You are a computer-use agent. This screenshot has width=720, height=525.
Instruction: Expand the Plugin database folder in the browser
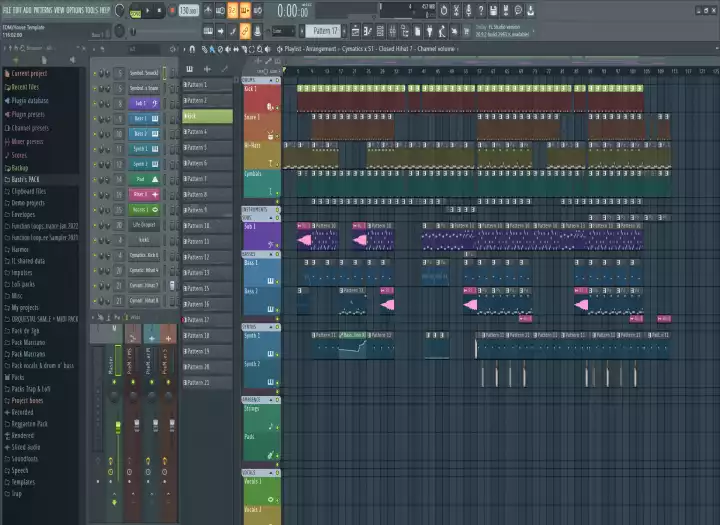[x=26, y=101]
